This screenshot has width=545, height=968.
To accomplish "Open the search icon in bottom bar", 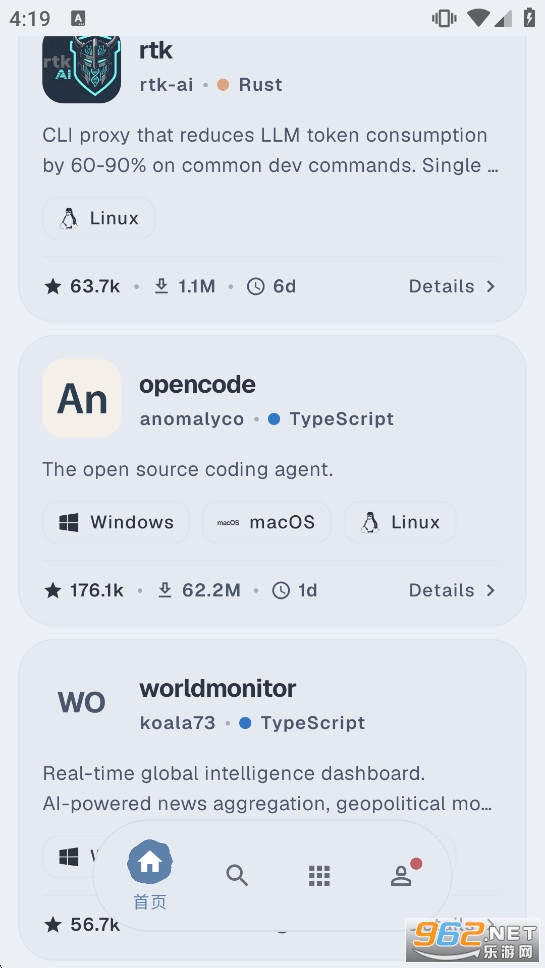I will [237, 875].
